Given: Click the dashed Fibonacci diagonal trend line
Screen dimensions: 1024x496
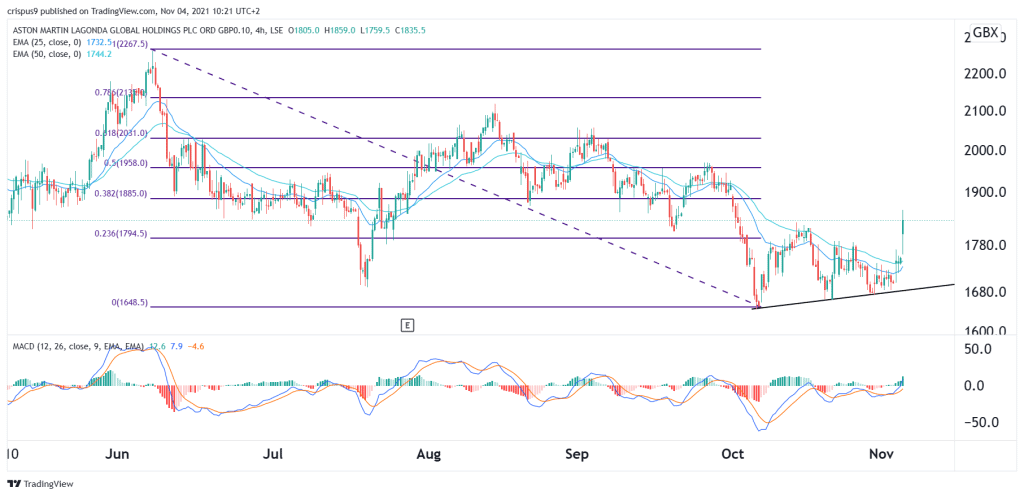Looking at the screenshot, I should click(x=454, y=177).
